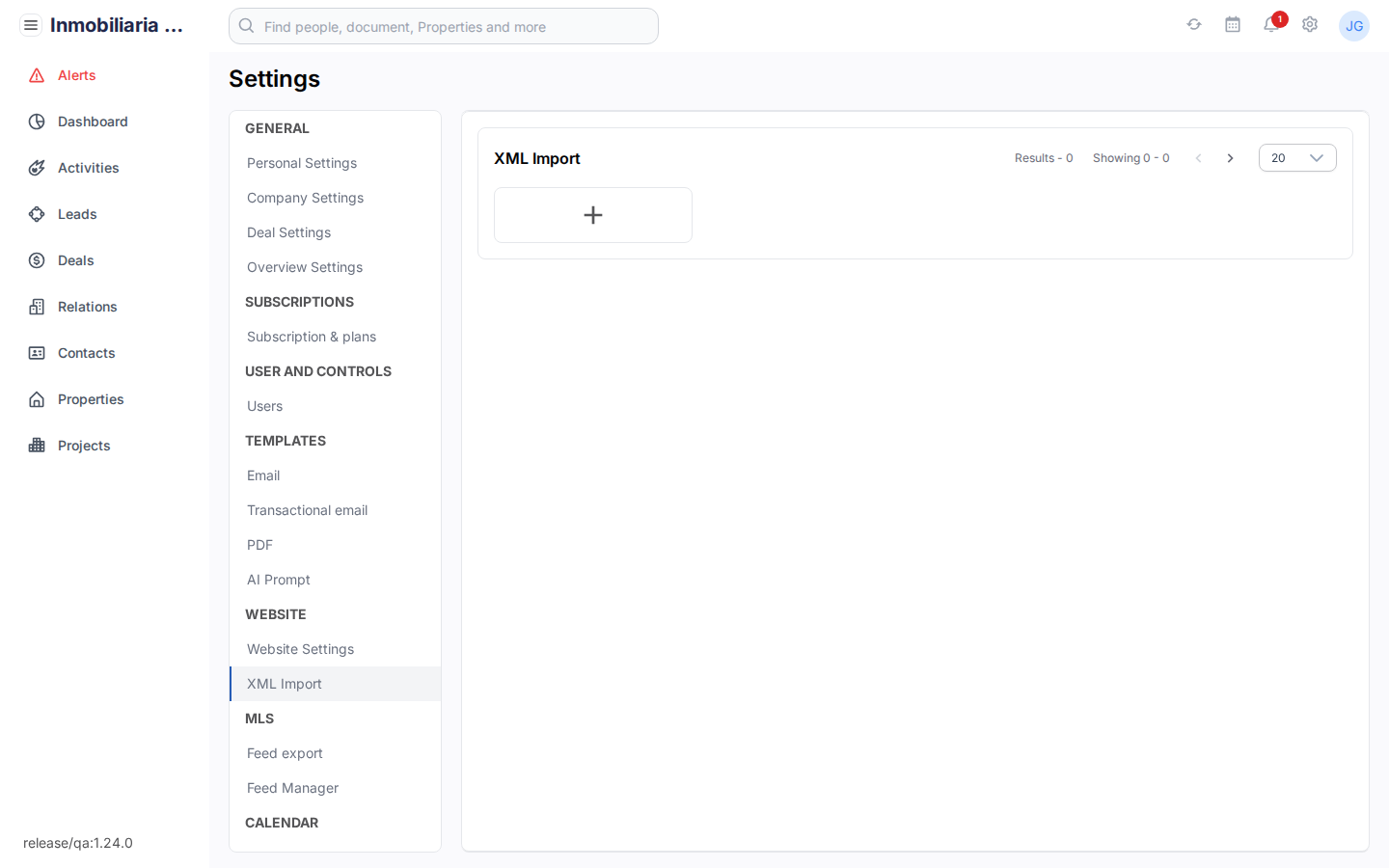Select the Relations icon
Viewport: 1389px width, 868px height.
click(36, 306)
